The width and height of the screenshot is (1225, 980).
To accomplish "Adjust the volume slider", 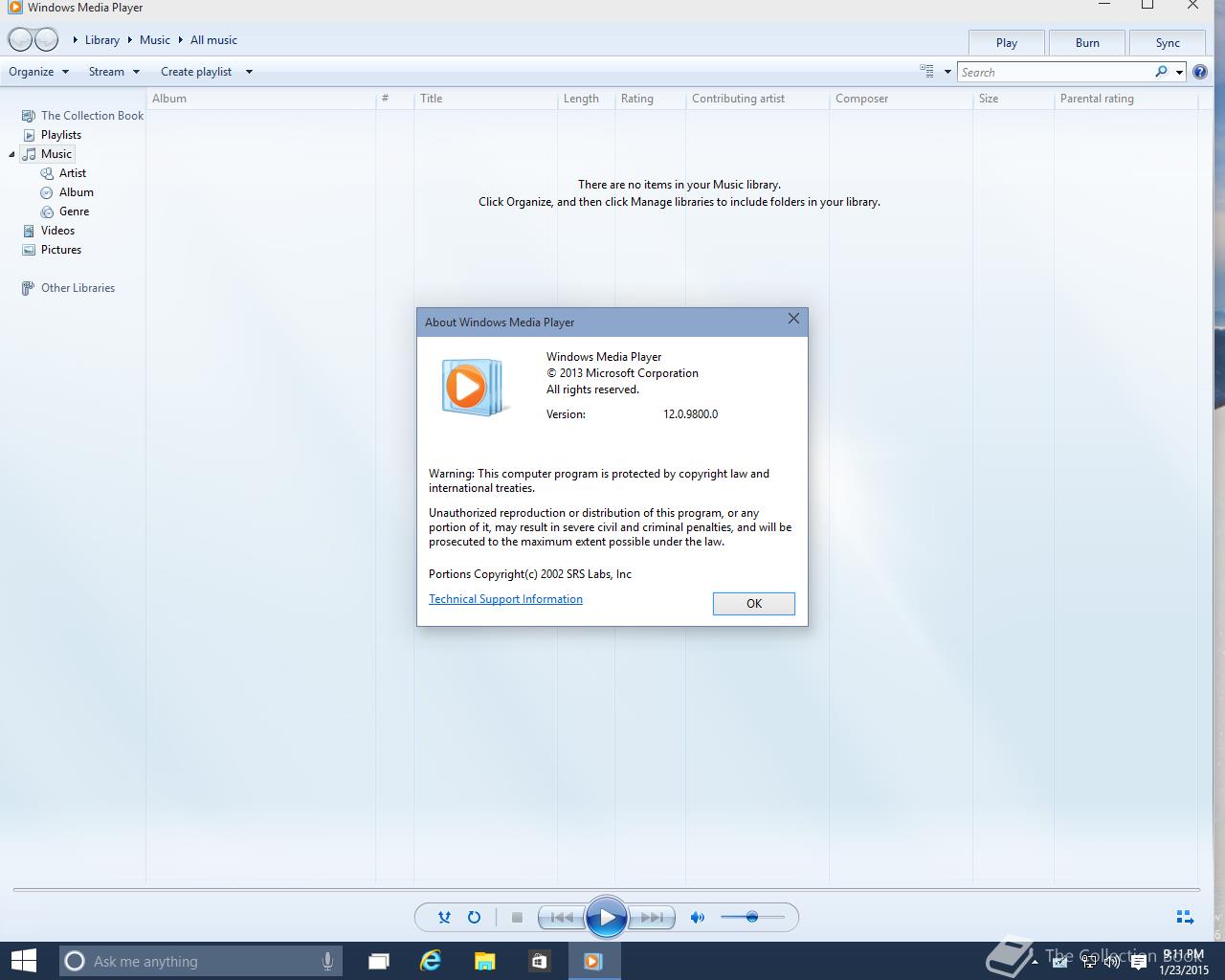I will [x=752, y=917].
